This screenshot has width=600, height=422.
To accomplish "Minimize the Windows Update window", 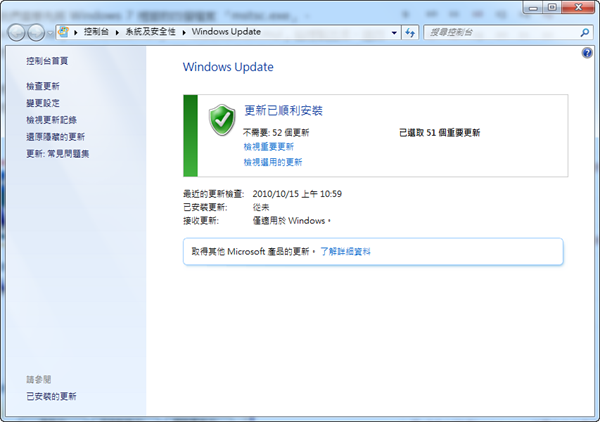I will point(533,7).
